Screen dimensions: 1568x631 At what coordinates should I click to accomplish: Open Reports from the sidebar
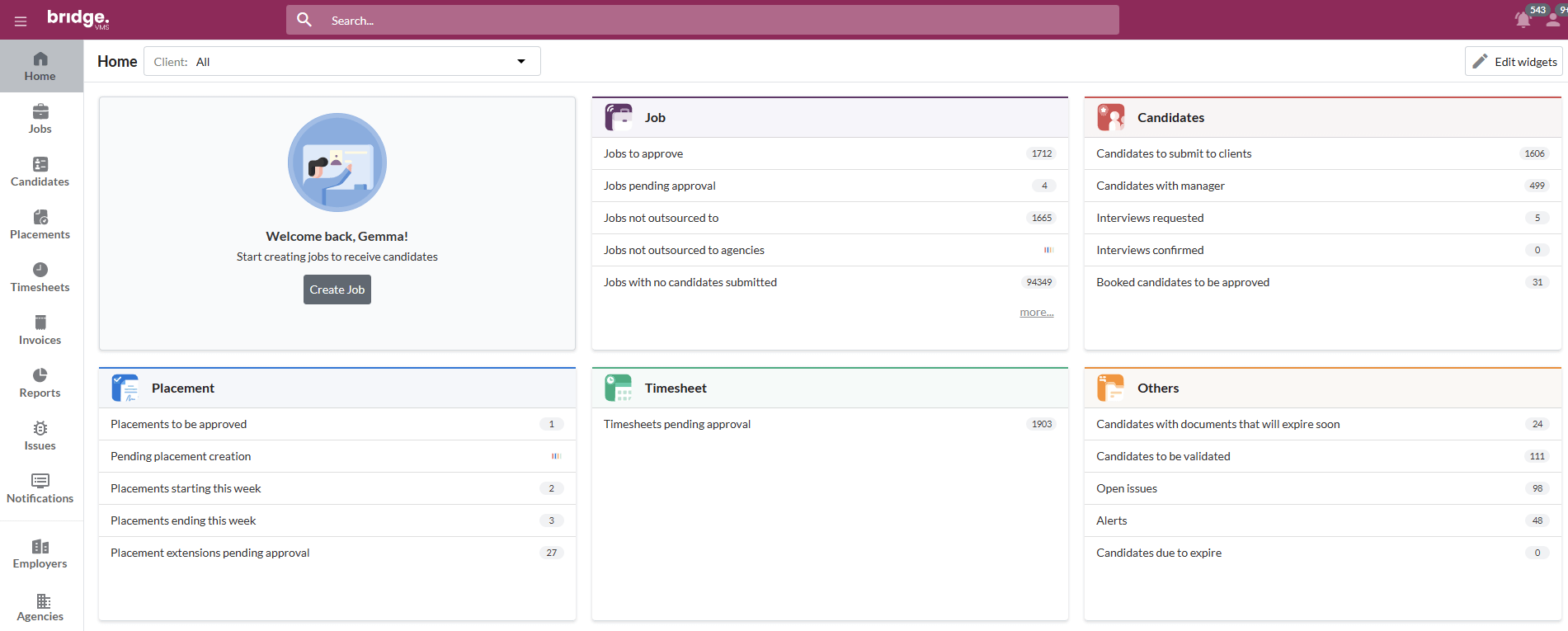(x=40, y=383)
